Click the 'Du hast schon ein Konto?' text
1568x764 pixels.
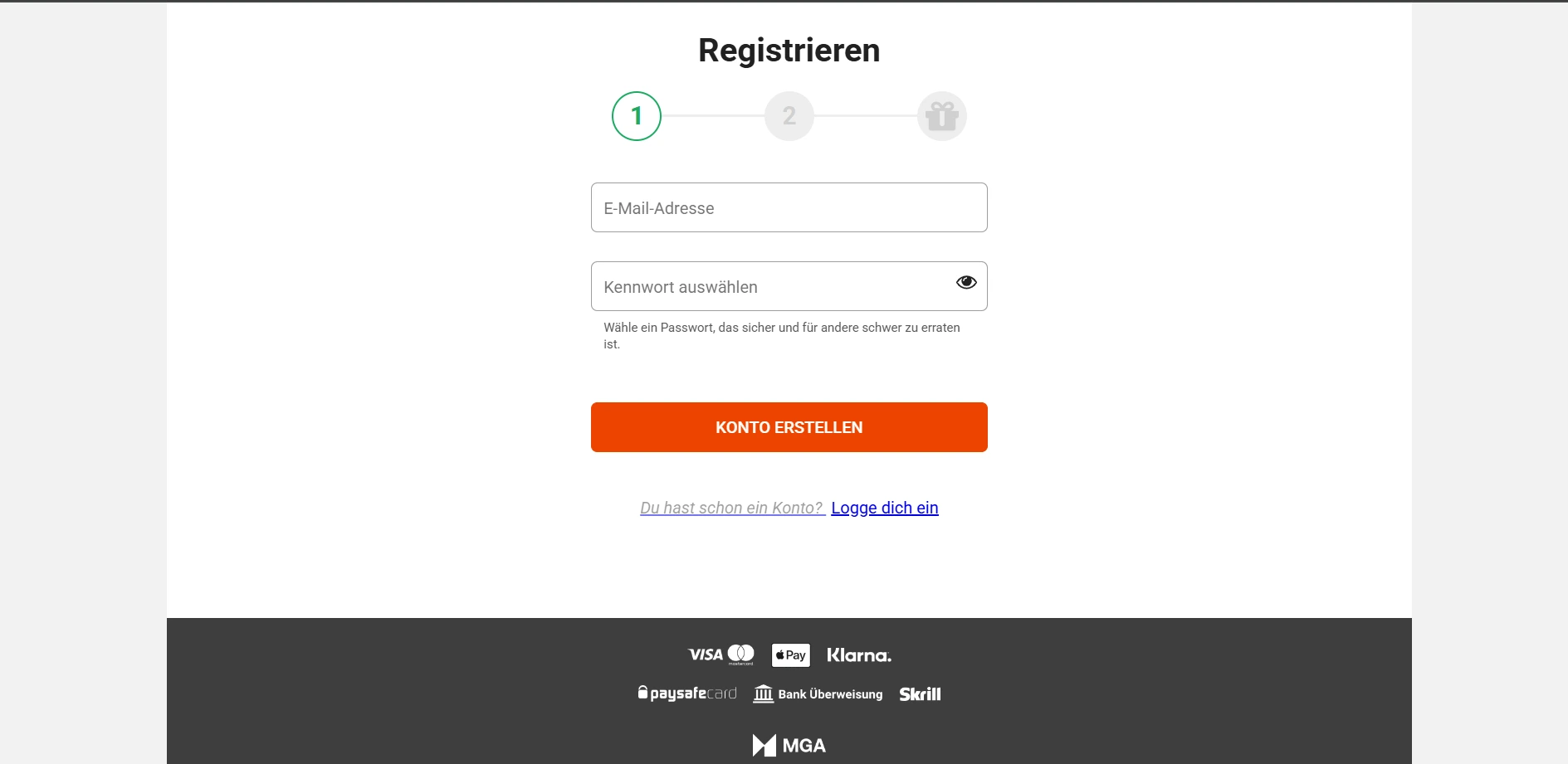coord(731,508)
